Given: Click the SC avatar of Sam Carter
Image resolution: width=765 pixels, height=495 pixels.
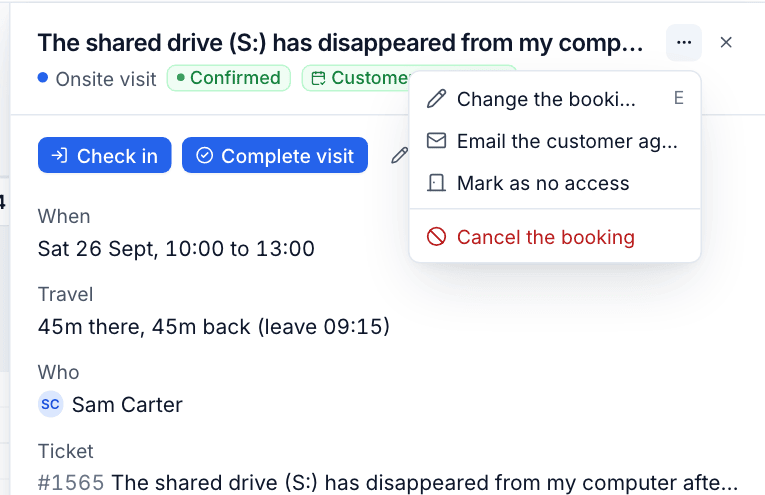Looking at the screenshot, I should coord(51,404).
